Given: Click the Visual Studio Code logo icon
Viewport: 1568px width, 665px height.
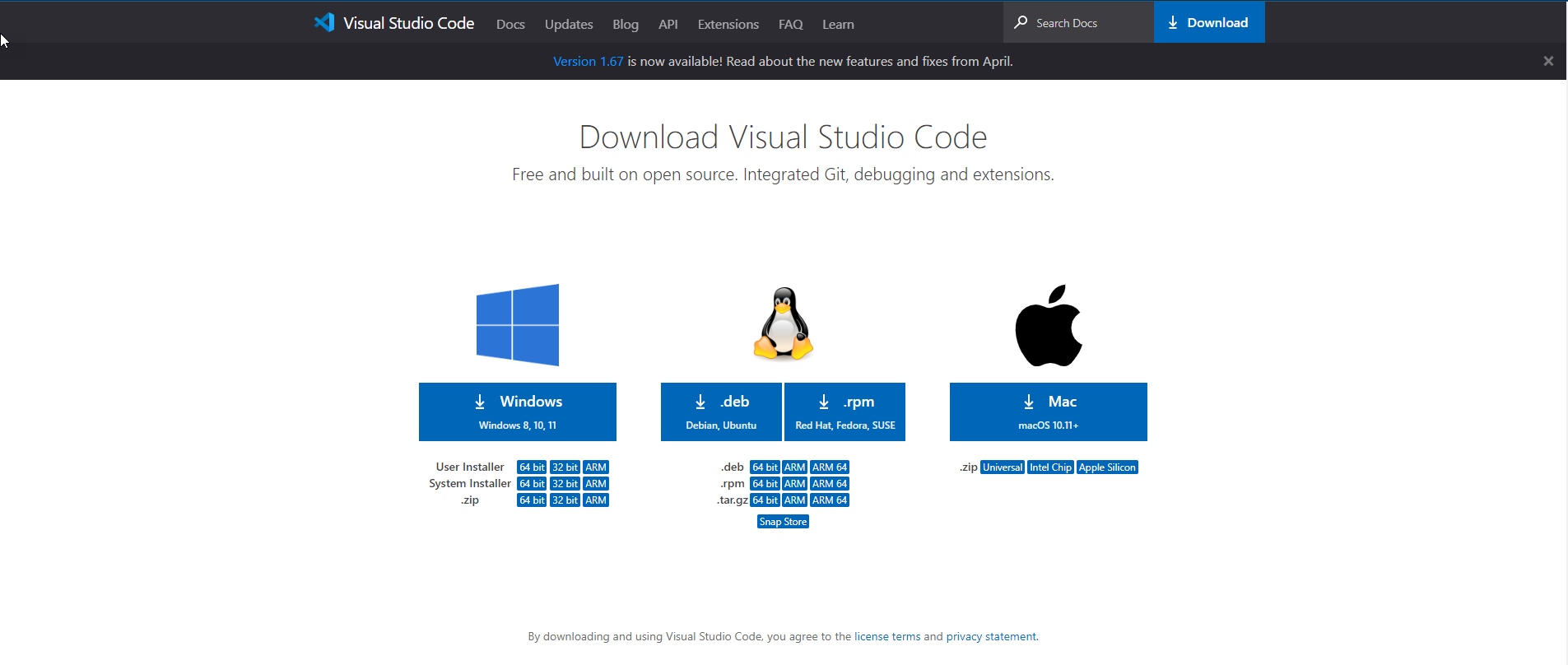Looking at the screenshot, I should (x=324, y=22).
